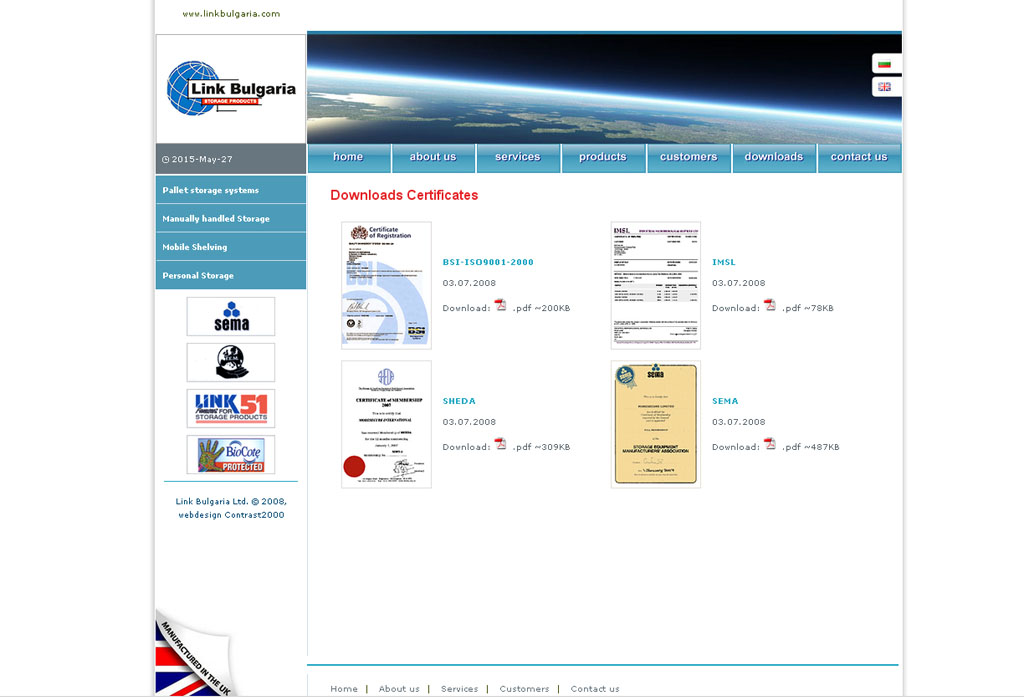Click the SEMA certificate PDF icon
Viewport: 1024px width, 697px height.
point(770,445)
